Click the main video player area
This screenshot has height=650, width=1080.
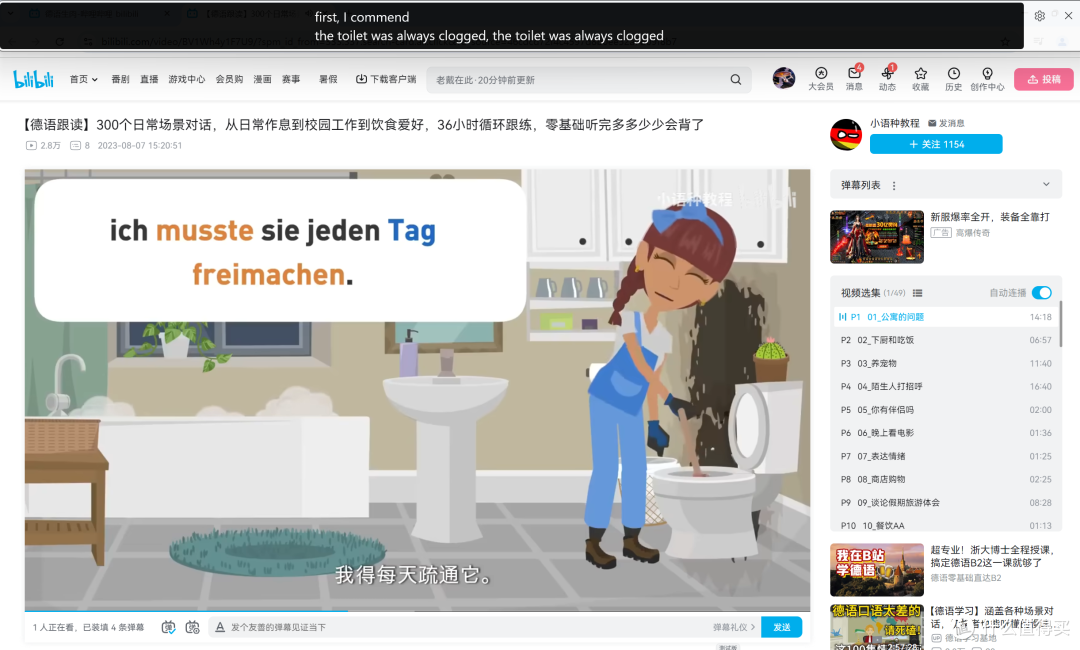[x=417, y=389]
